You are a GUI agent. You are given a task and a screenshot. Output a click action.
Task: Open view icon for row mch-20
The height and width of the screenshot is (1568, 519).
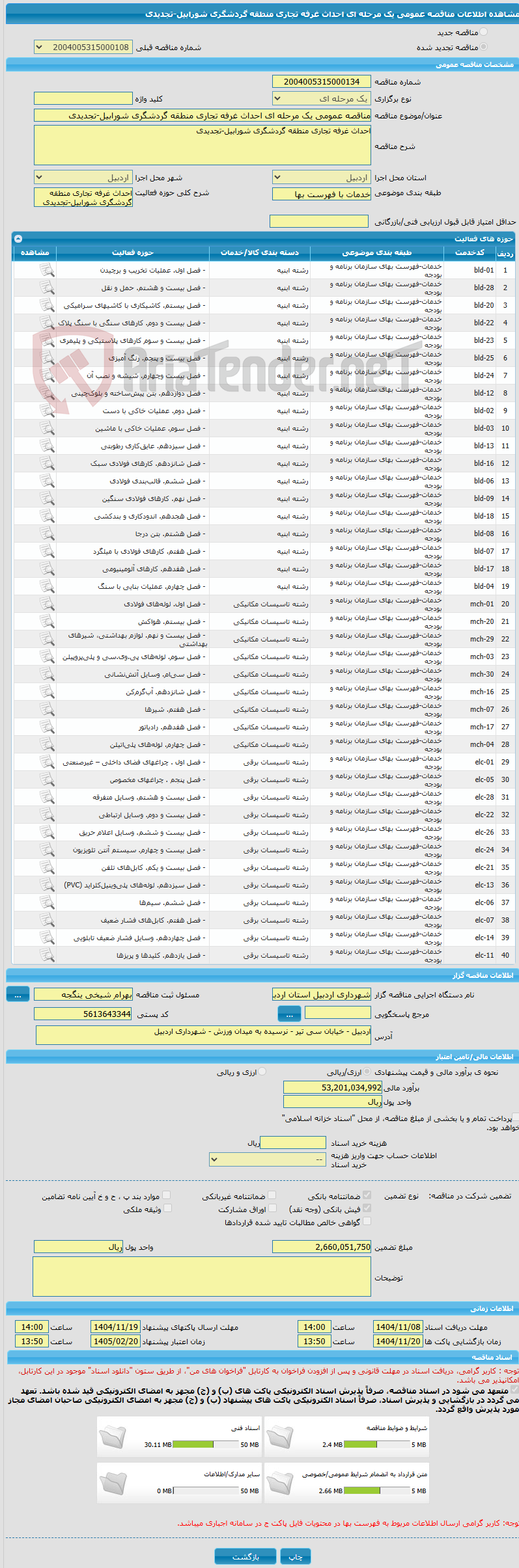47,621
